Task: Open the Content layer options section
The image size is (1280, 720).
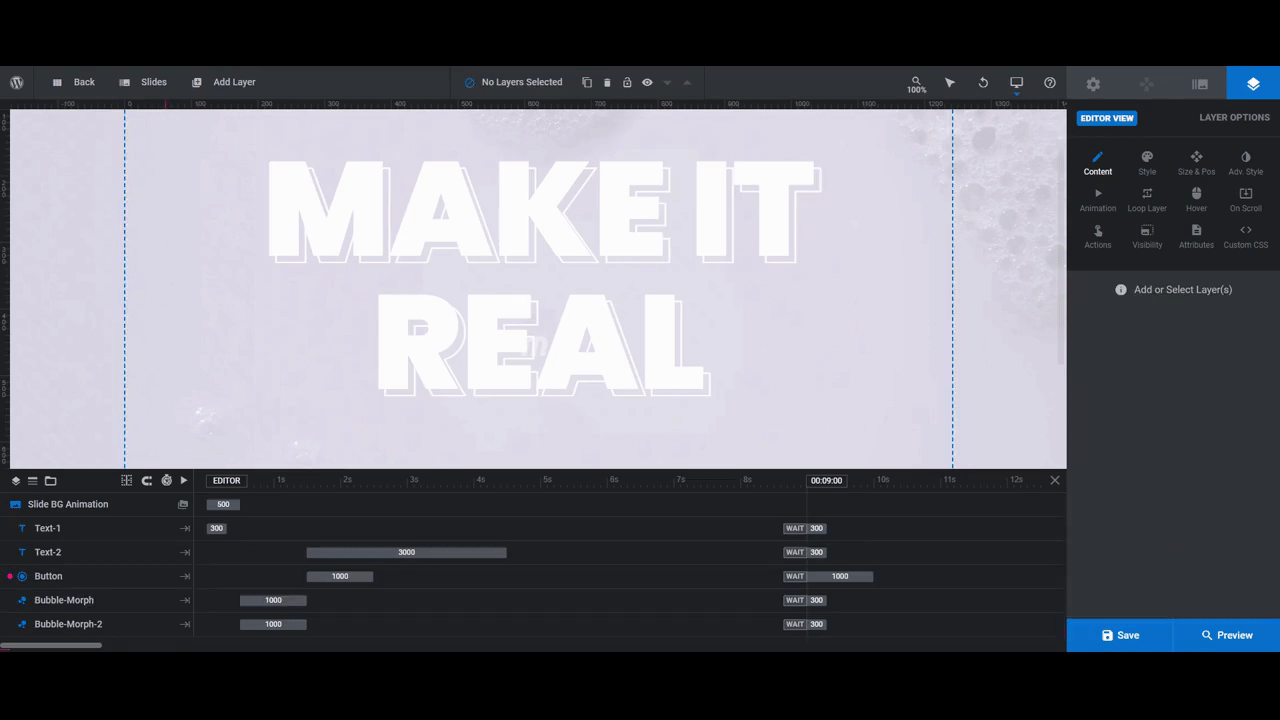Action: 1098,163
